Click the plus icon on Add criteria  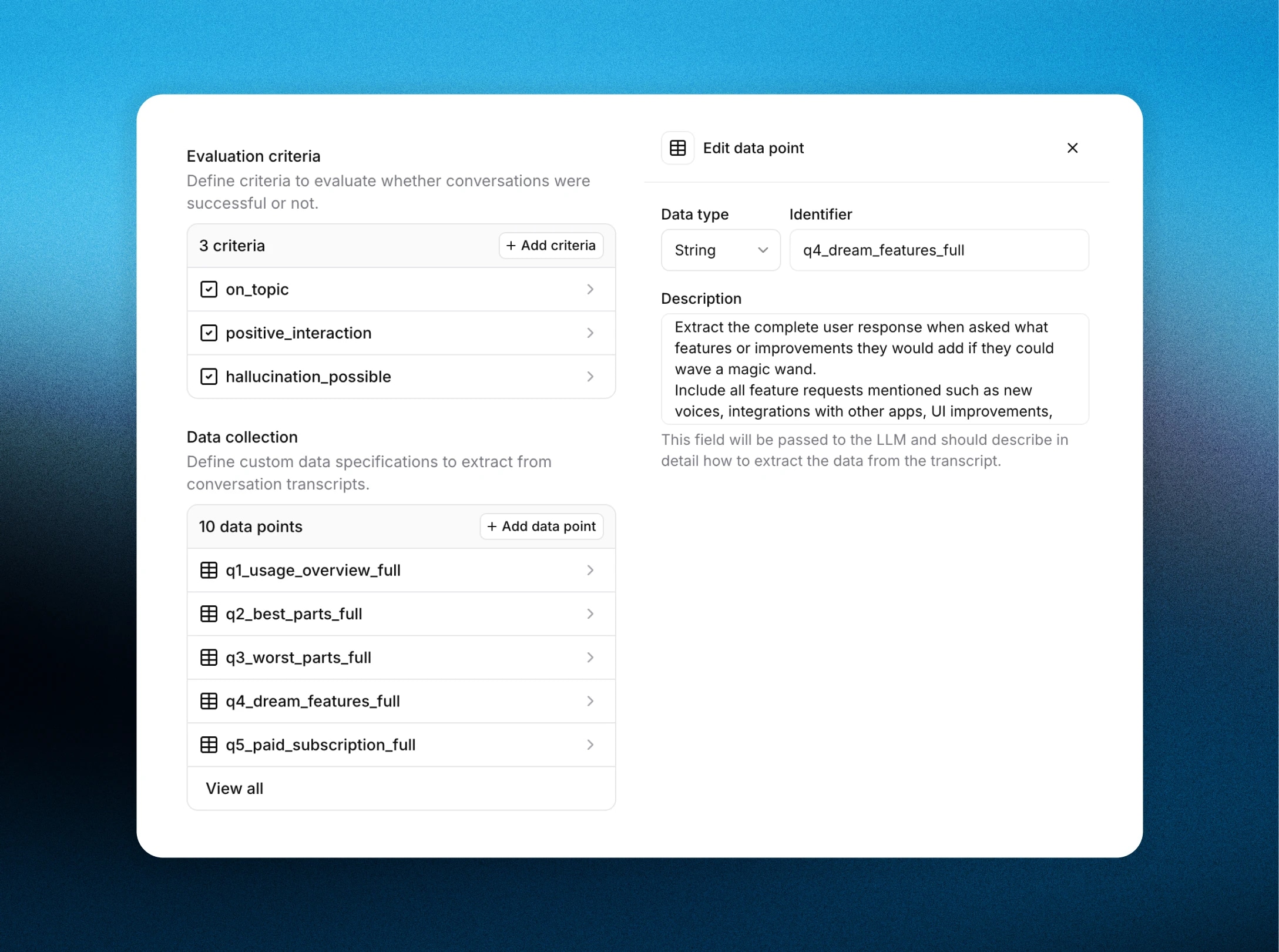click(x=511, y=245)
